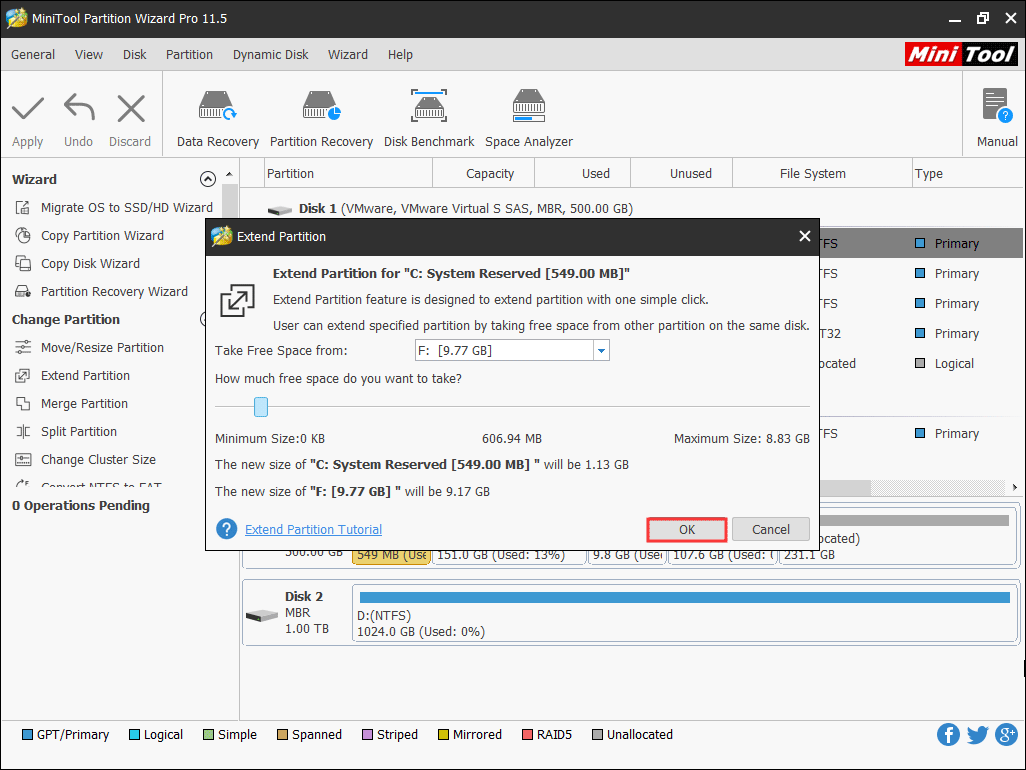Click the Type column header
1026x770 pixels.
point(967,173)
